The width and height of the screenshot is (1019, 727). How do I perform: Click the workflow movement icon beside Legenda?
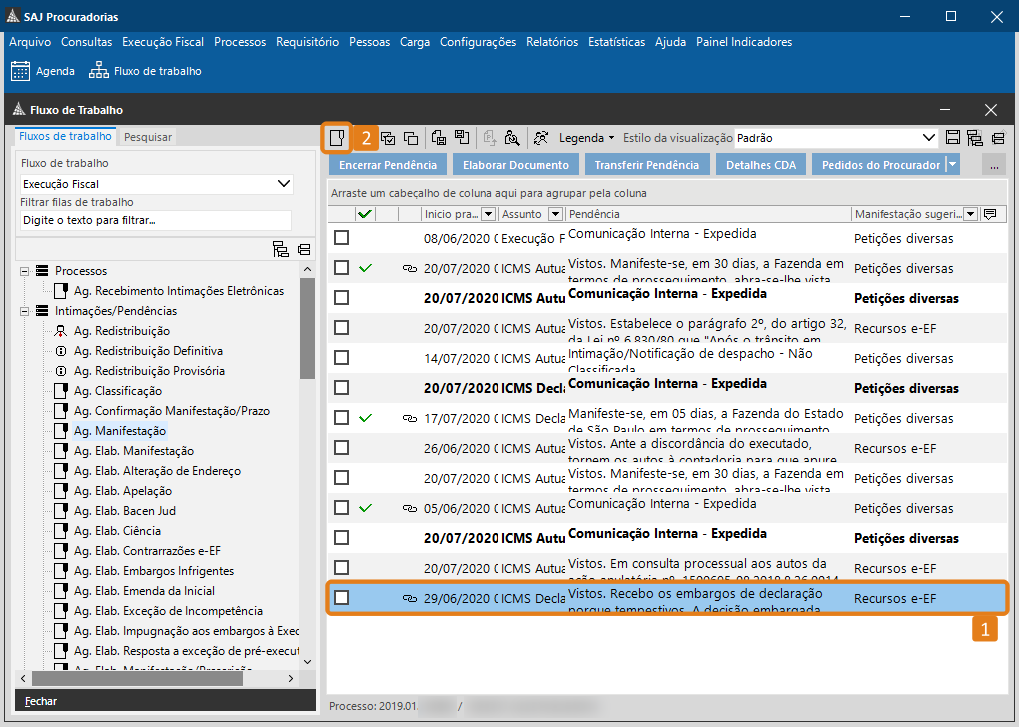(x=541, y=137)
